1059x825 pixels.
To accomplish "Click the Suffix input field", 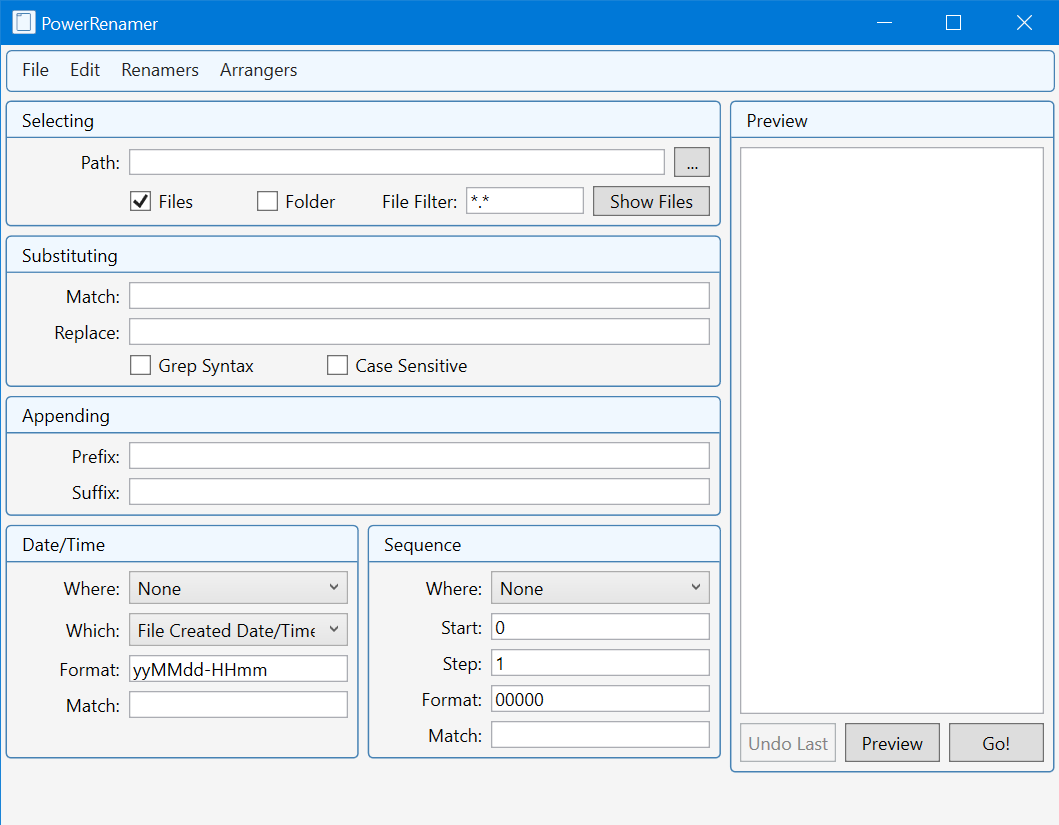I will point(419,492).
